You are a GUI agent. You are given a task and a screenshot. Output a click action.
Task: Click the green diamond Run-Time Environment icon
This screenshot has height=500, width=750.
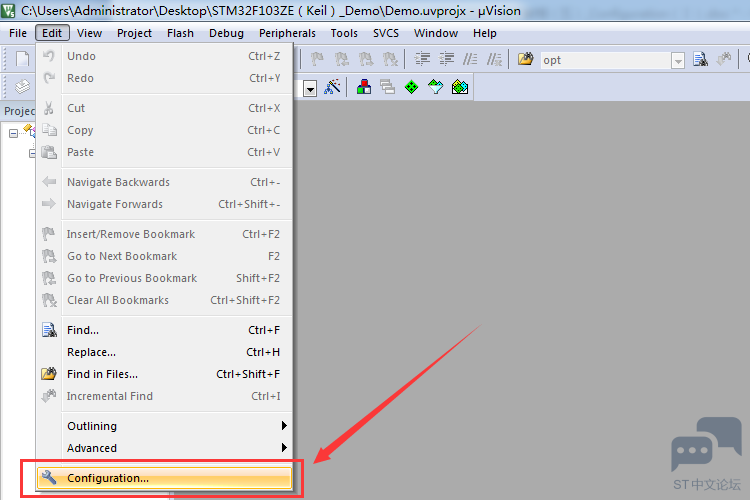coord(411,87)
